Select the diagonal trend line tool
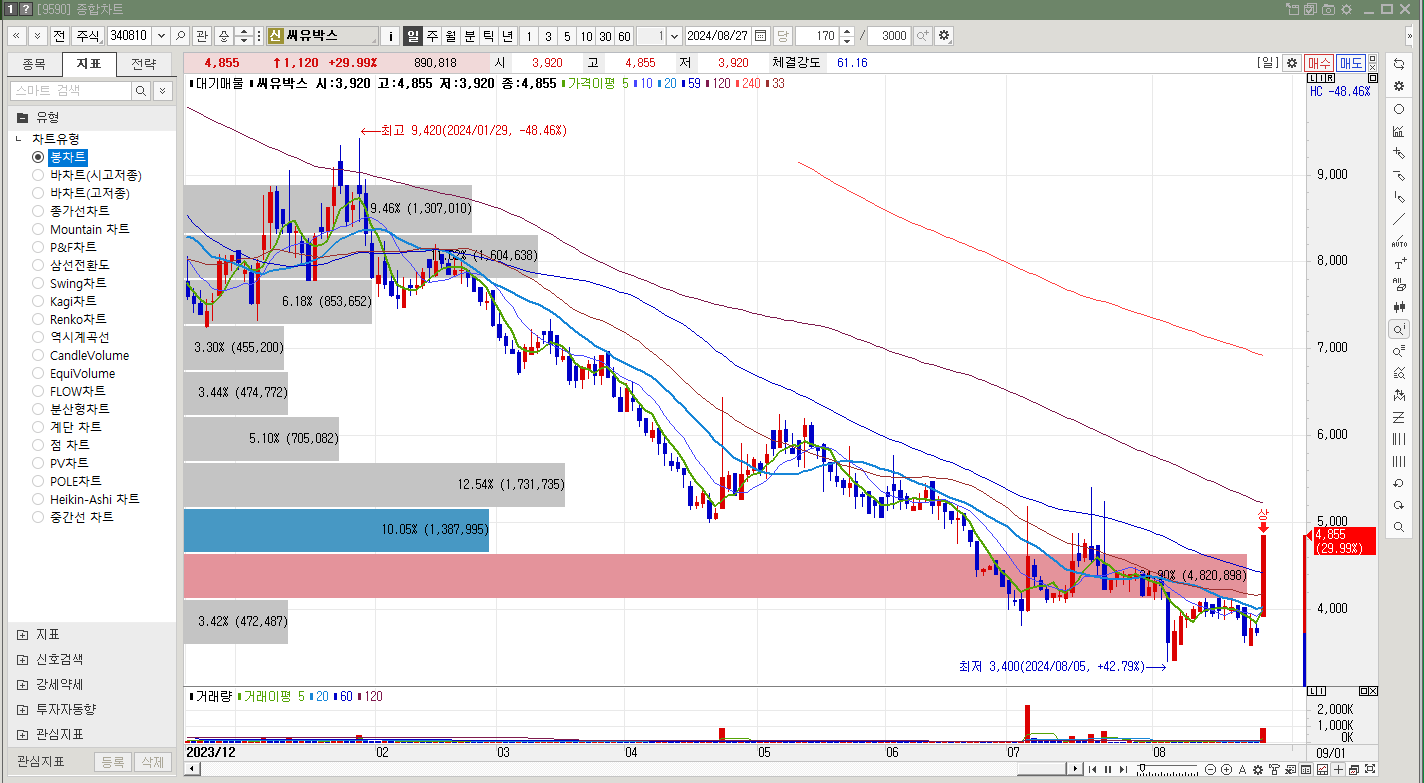 click(x=1399, y=219)
